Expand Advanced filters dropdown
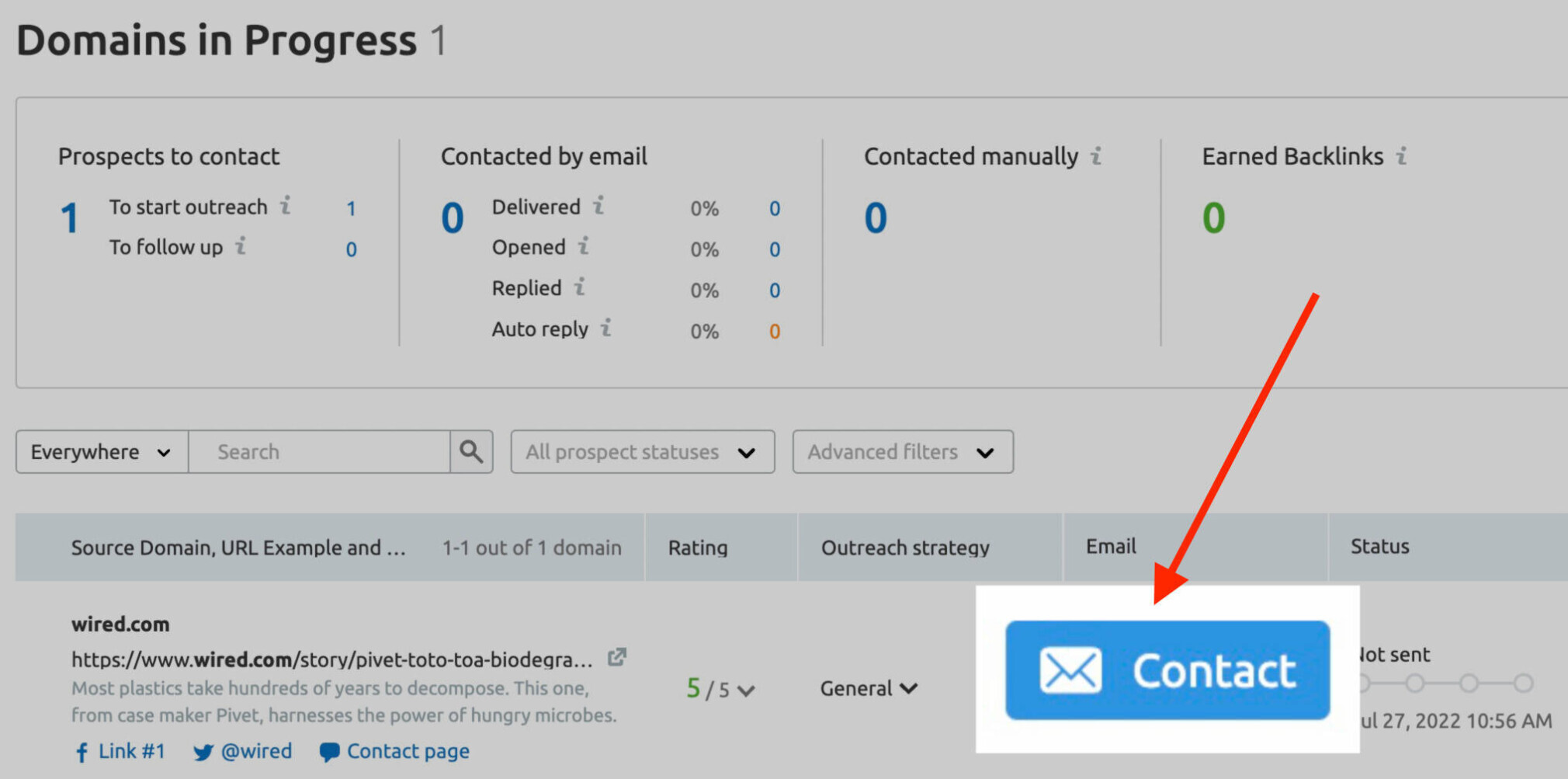 [x=903, y=451]
